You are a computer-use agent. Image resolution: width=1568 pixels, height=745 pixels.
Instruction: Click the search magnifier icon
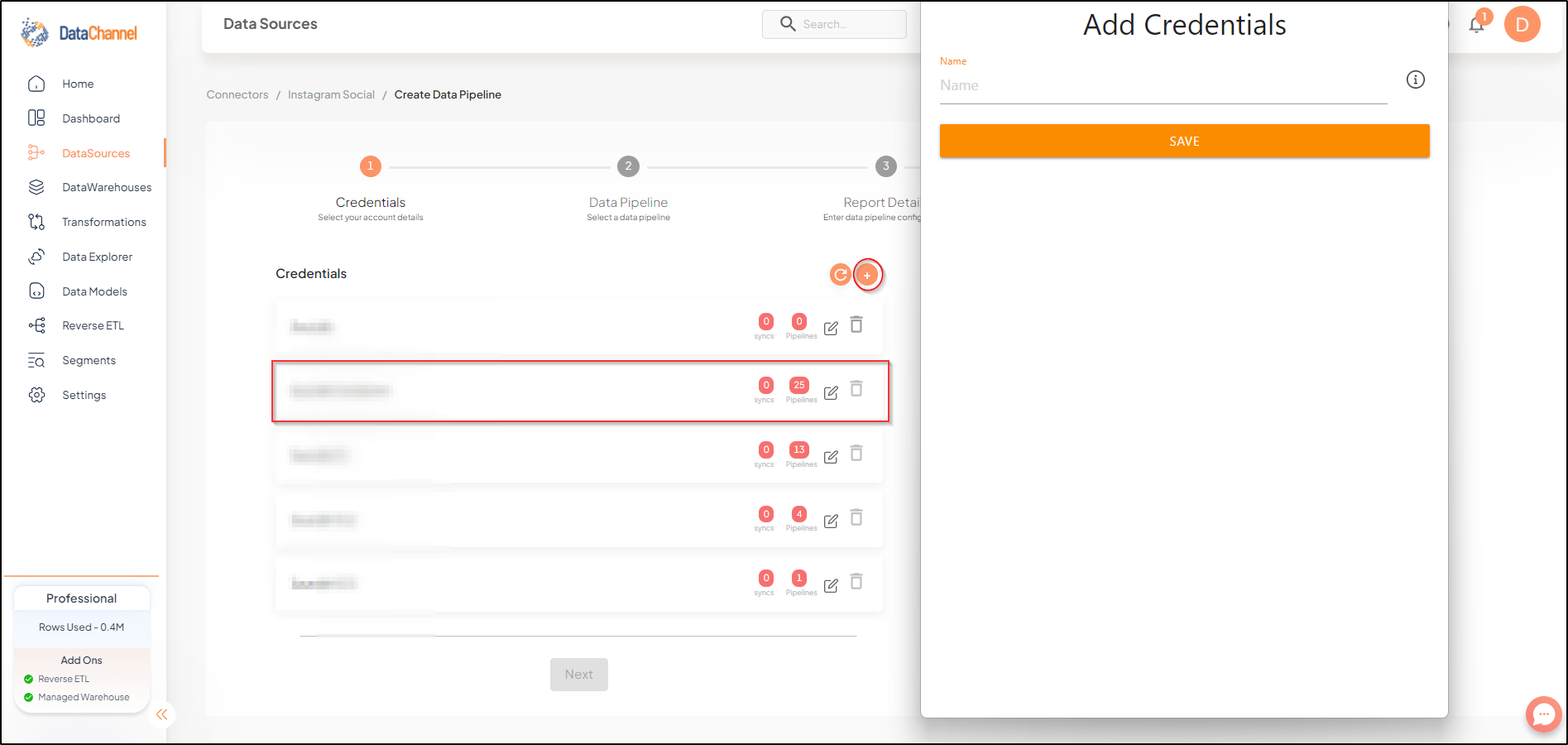788,24
